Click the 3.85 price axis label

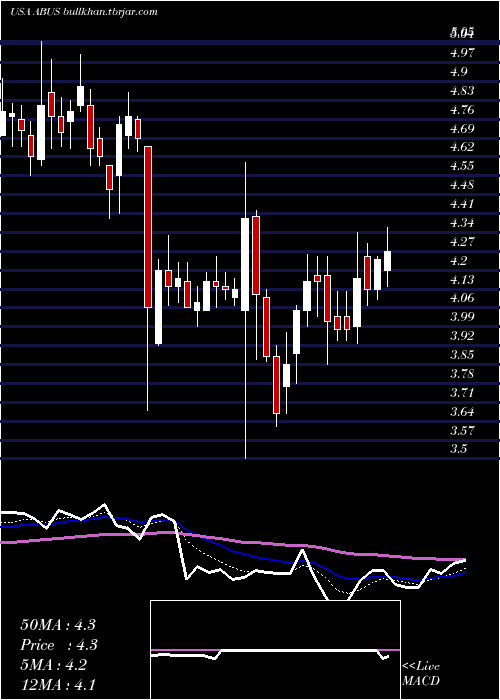pyautogui.click(x=462, y=355)
